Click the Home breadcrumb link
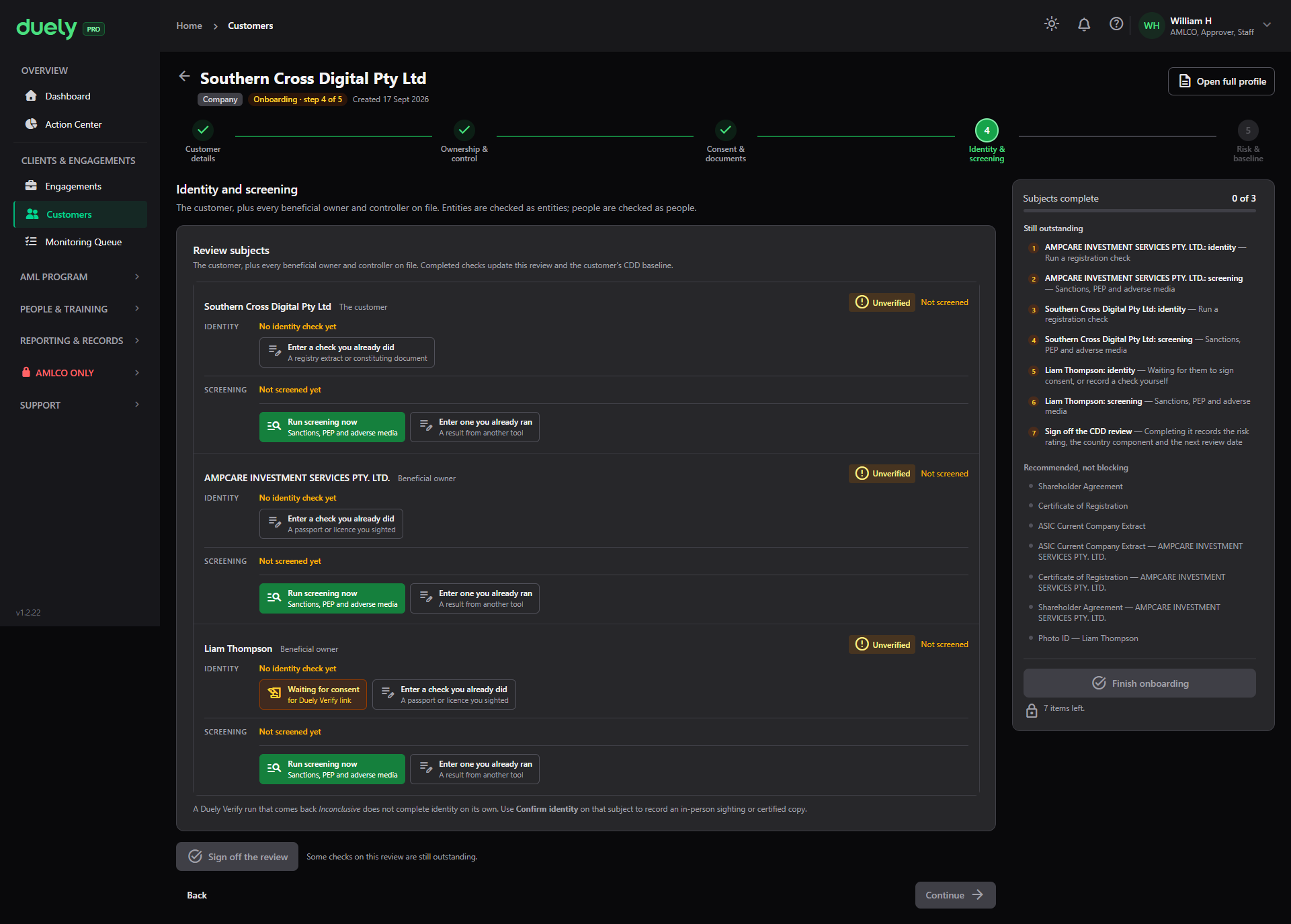This screenshot has height=924, width=1291. (x=189, y=26)
